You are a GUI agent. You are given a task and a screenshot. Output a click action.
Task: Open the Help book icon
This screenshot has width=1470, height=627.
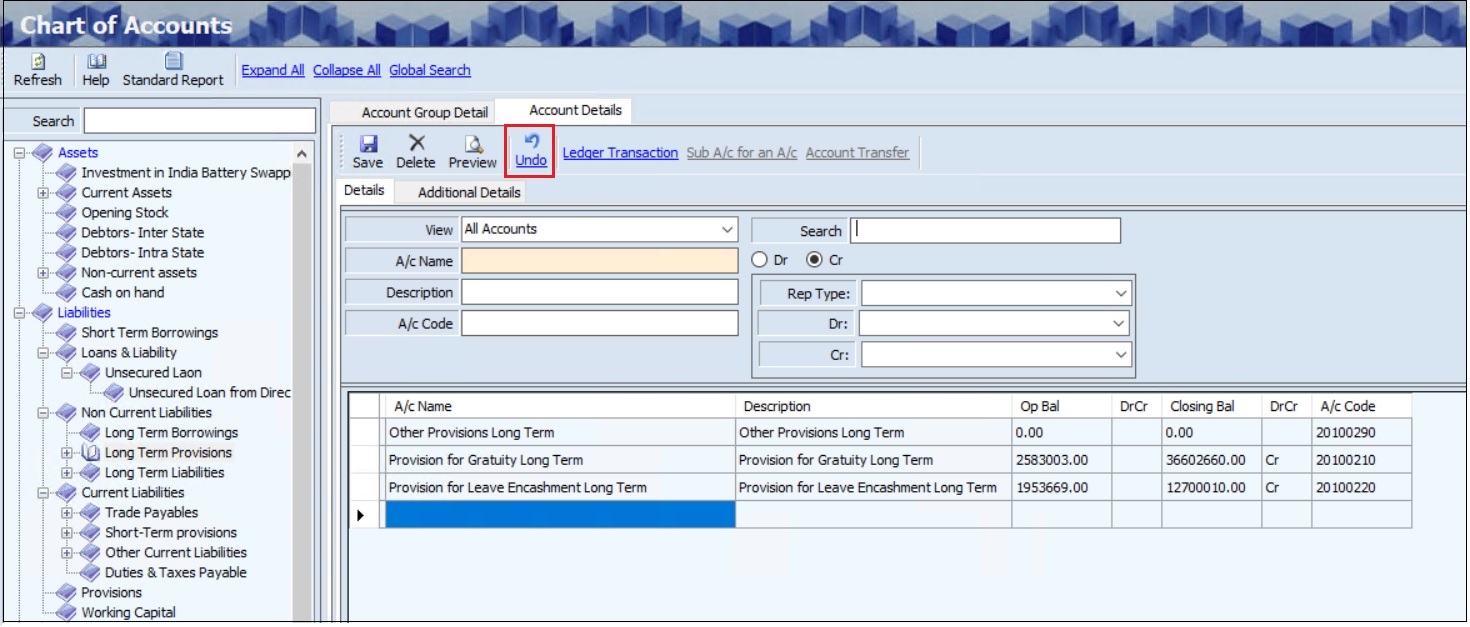(x=96, y=62)
